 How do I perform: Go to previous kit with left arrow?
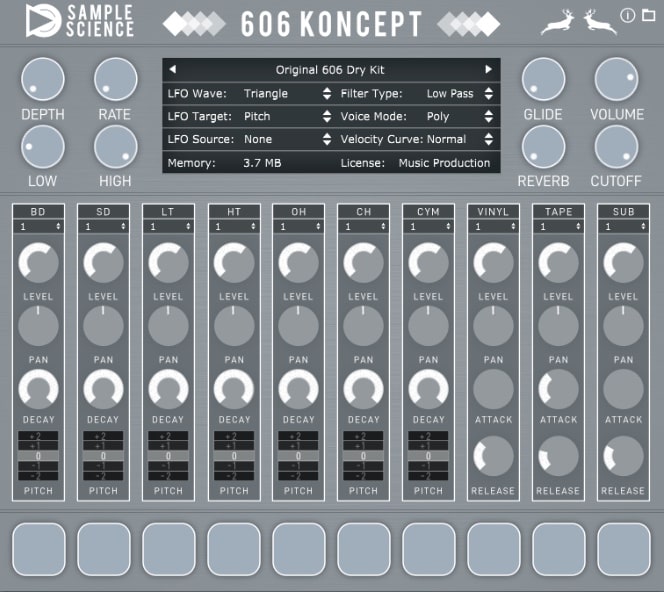[172, 70]
